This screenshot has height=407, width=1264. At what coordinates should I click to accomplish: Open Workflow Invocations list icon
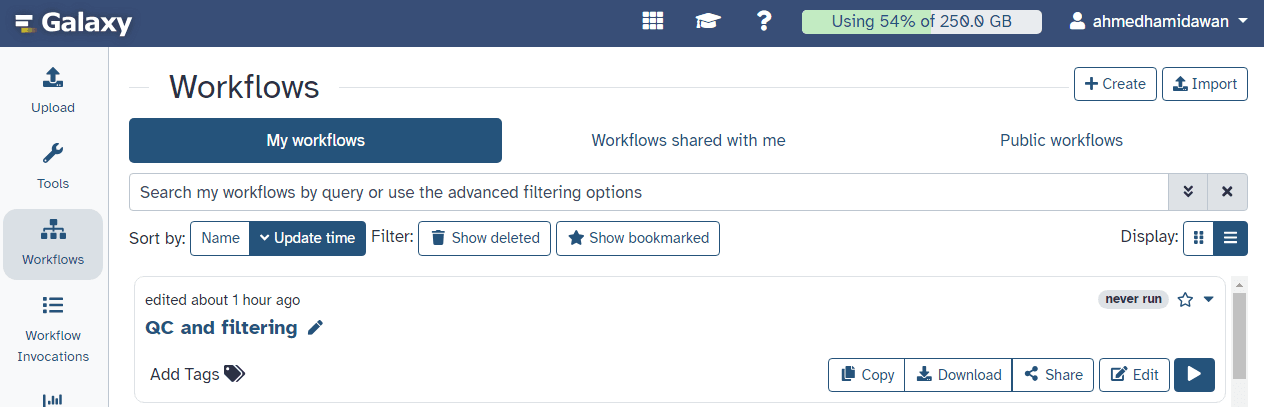[53, 306]
